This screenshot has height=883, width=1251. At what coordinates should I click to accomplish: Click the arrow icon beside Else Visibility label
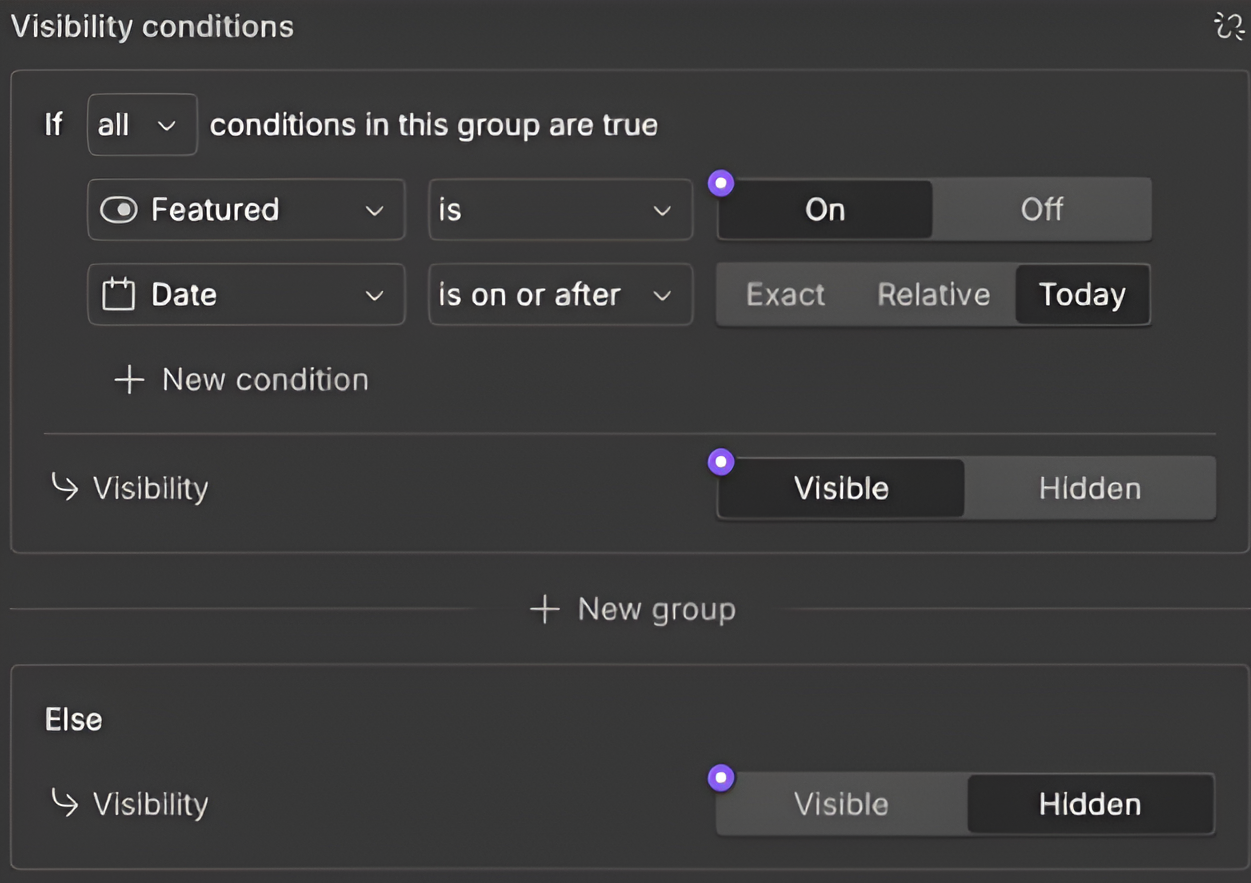click(x=65, y=802)
